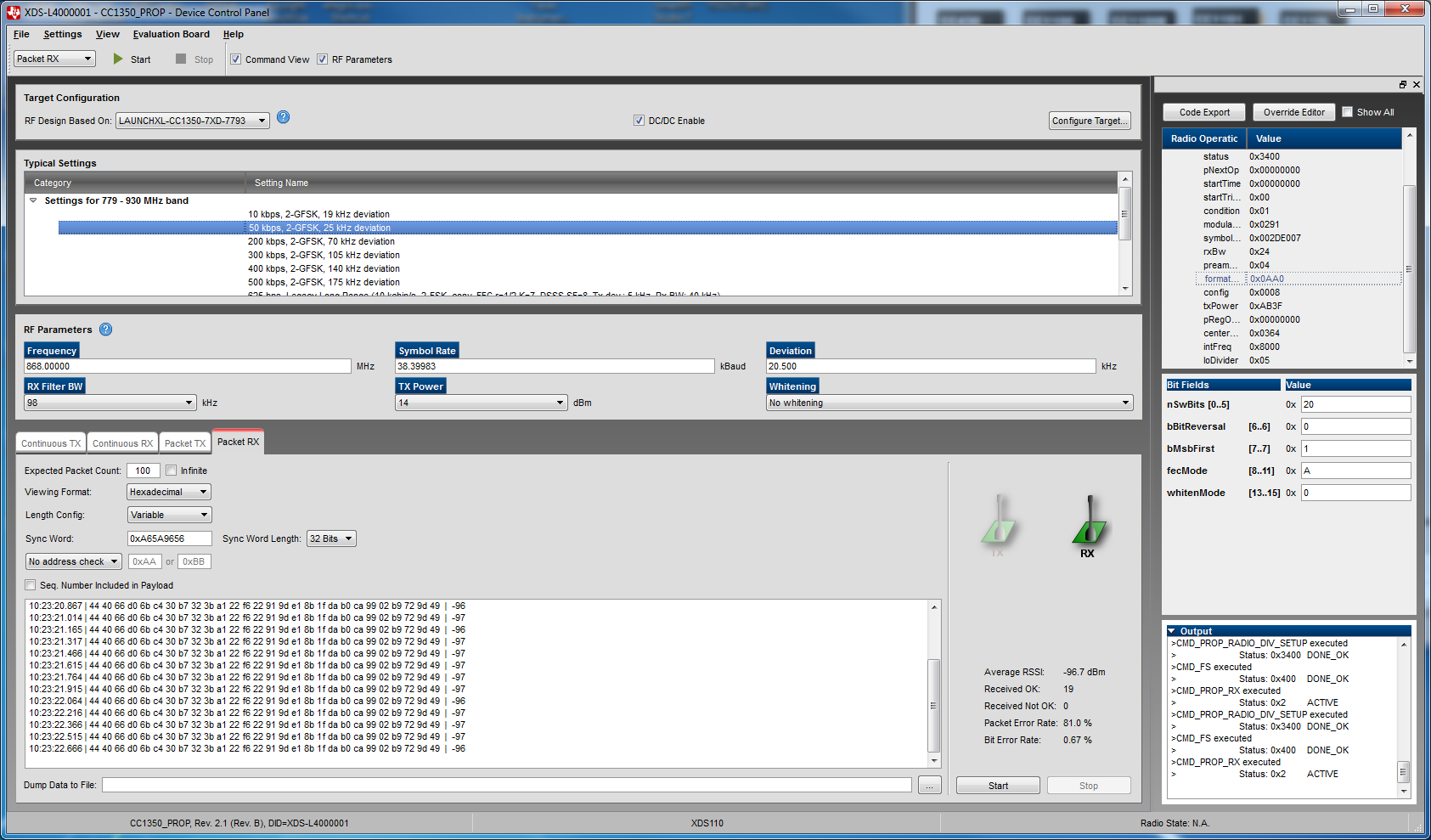Click the help icon beside RF Design dropdown
The height and width of the screenshot is (840, 1431).
[x=284, y=117]
